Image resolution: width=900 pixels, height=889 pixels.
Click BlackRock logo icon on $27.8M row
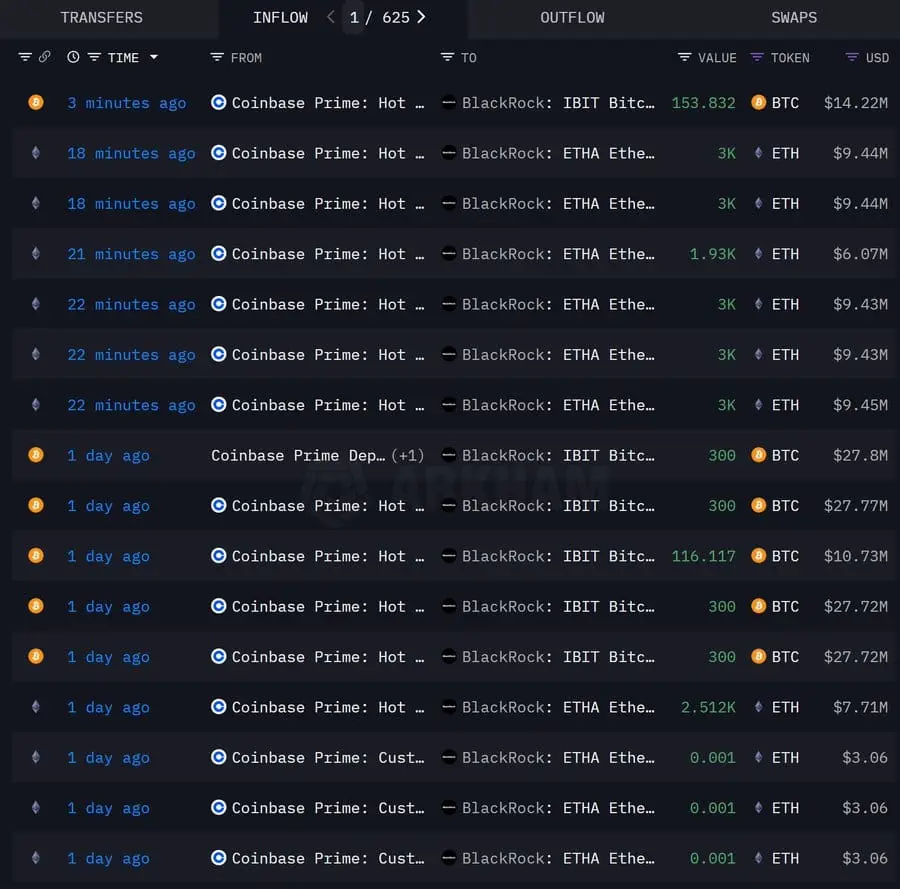click(449, 455)
